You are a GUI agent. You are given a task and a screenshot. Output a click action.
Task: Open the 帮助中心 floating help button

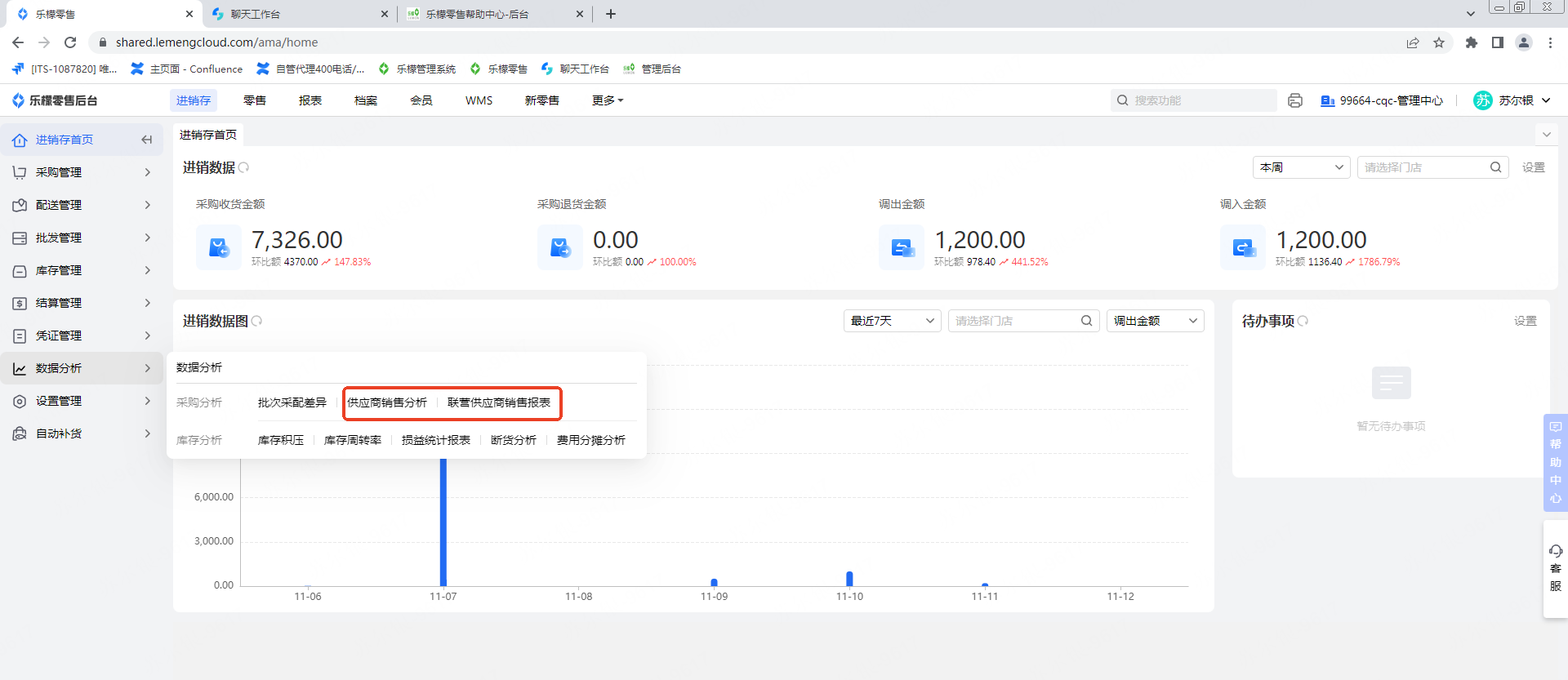[1555, 462]
